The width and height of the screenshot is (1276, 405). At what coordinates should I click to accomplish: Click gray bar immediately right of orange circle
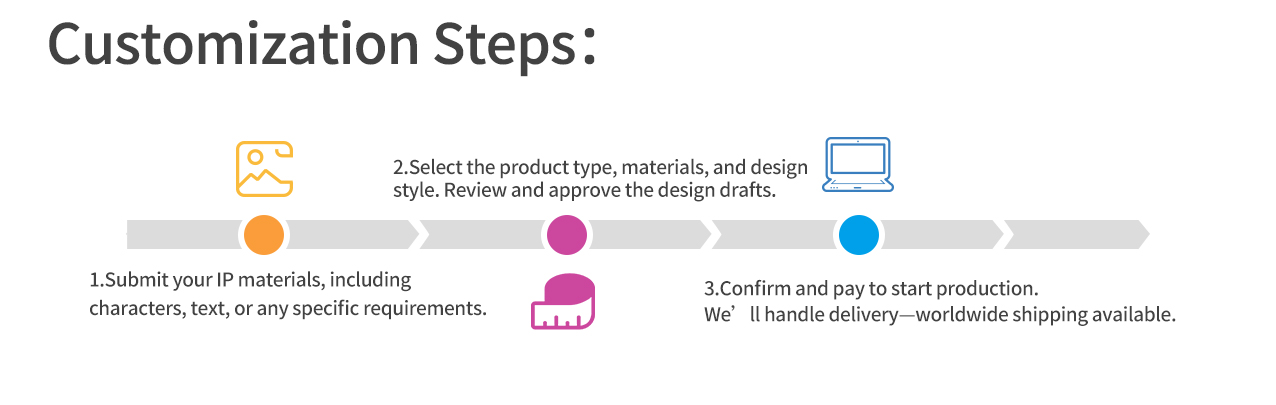click(x=353, y=235)
